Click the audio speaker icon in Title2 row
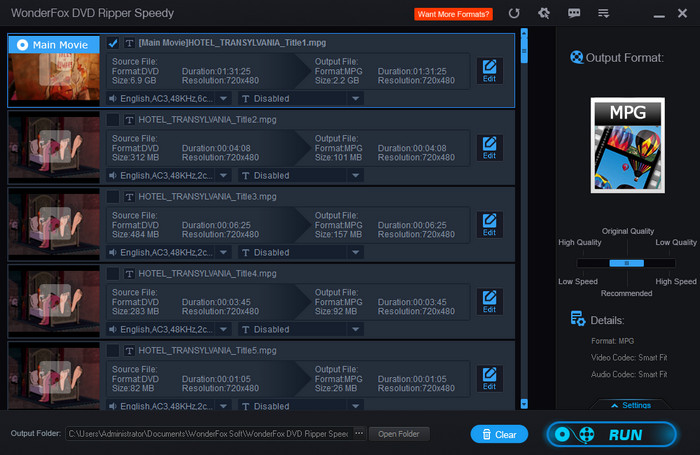This screenshot has width=700, height=455. pos(113,175)
